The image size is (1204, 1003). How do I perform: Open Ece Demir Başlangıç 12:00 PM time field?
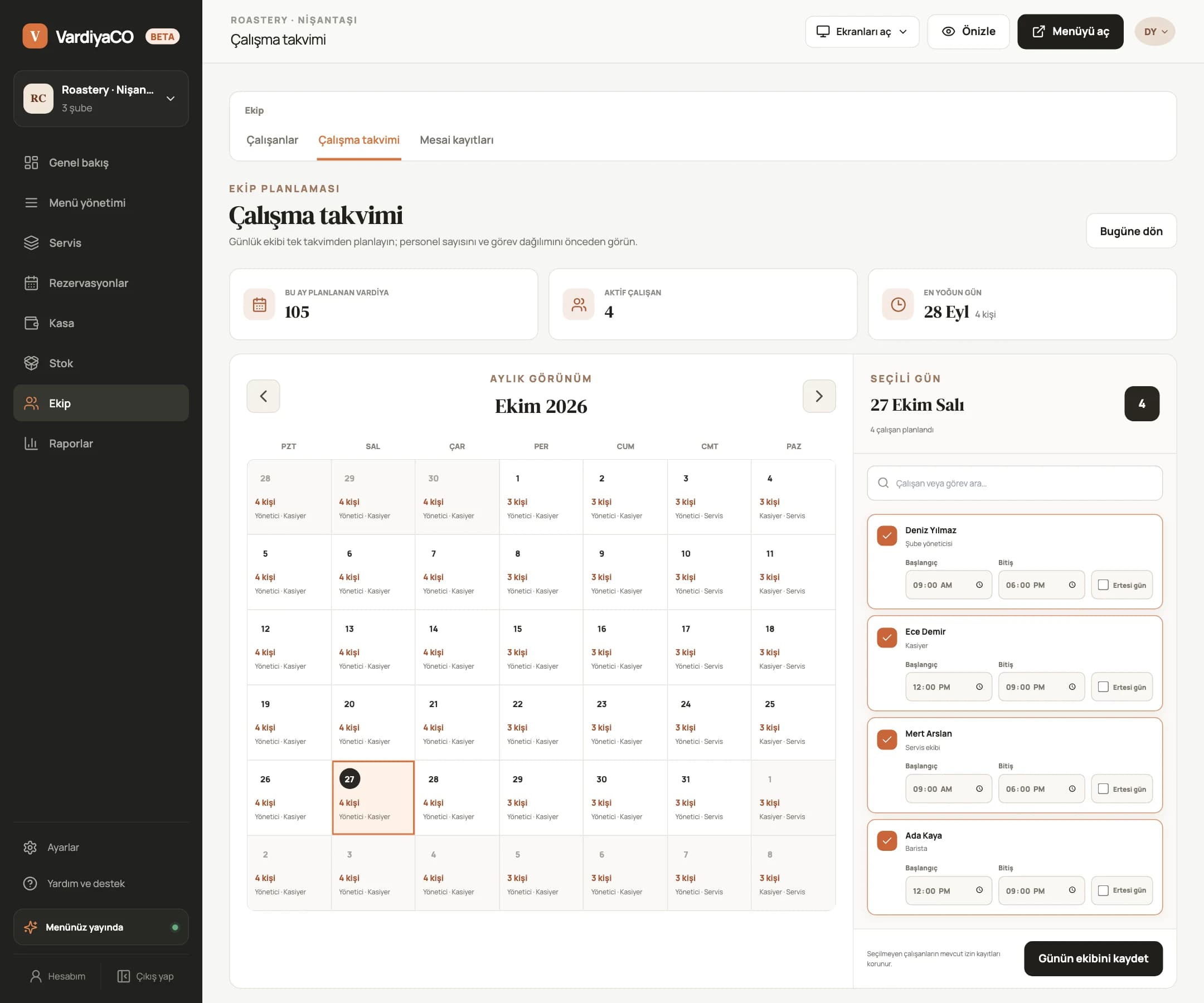point(948,686)
